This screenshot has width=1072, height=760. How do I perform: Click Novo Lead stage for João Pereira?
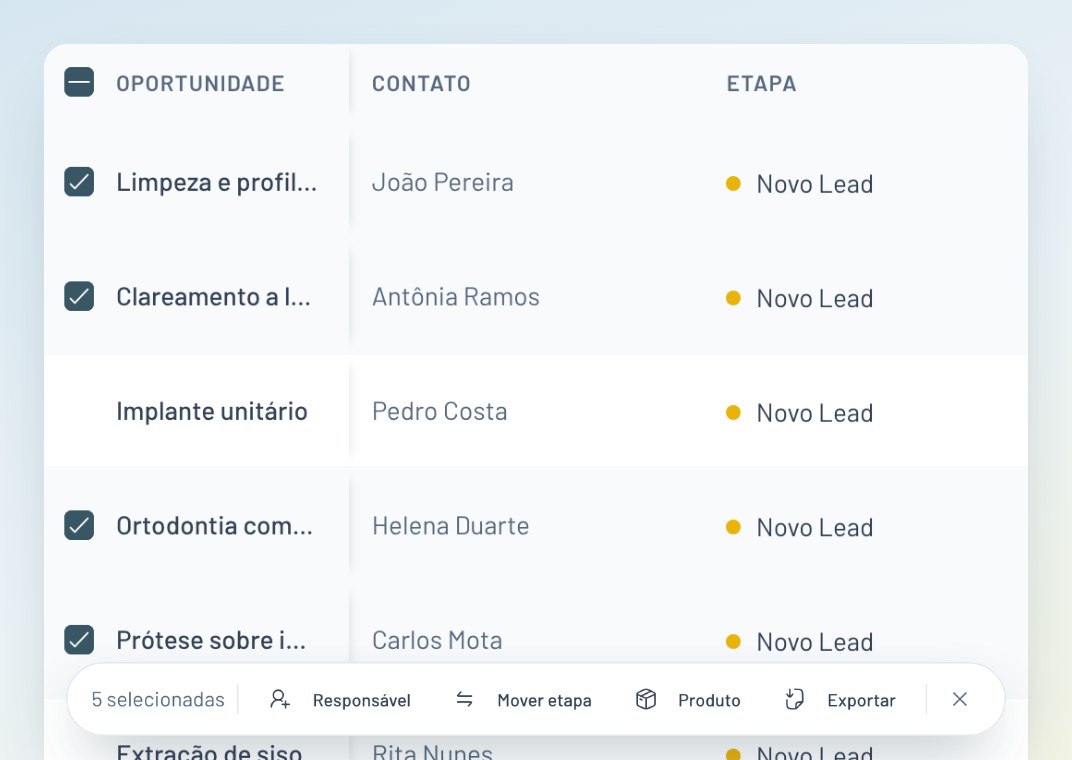click(x=799, y=184)
